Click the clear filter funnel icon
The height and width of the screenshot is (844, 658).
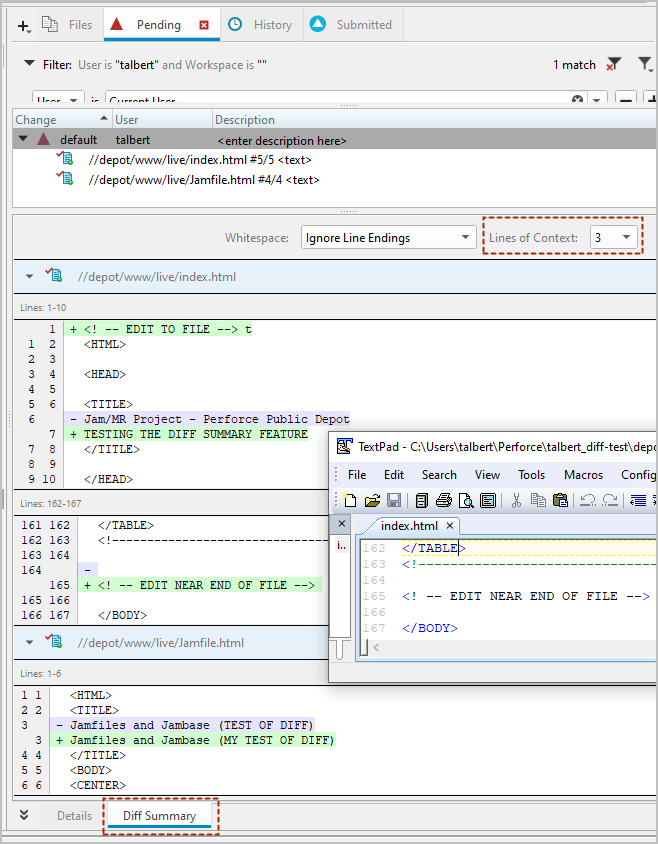tap(613, 65)
